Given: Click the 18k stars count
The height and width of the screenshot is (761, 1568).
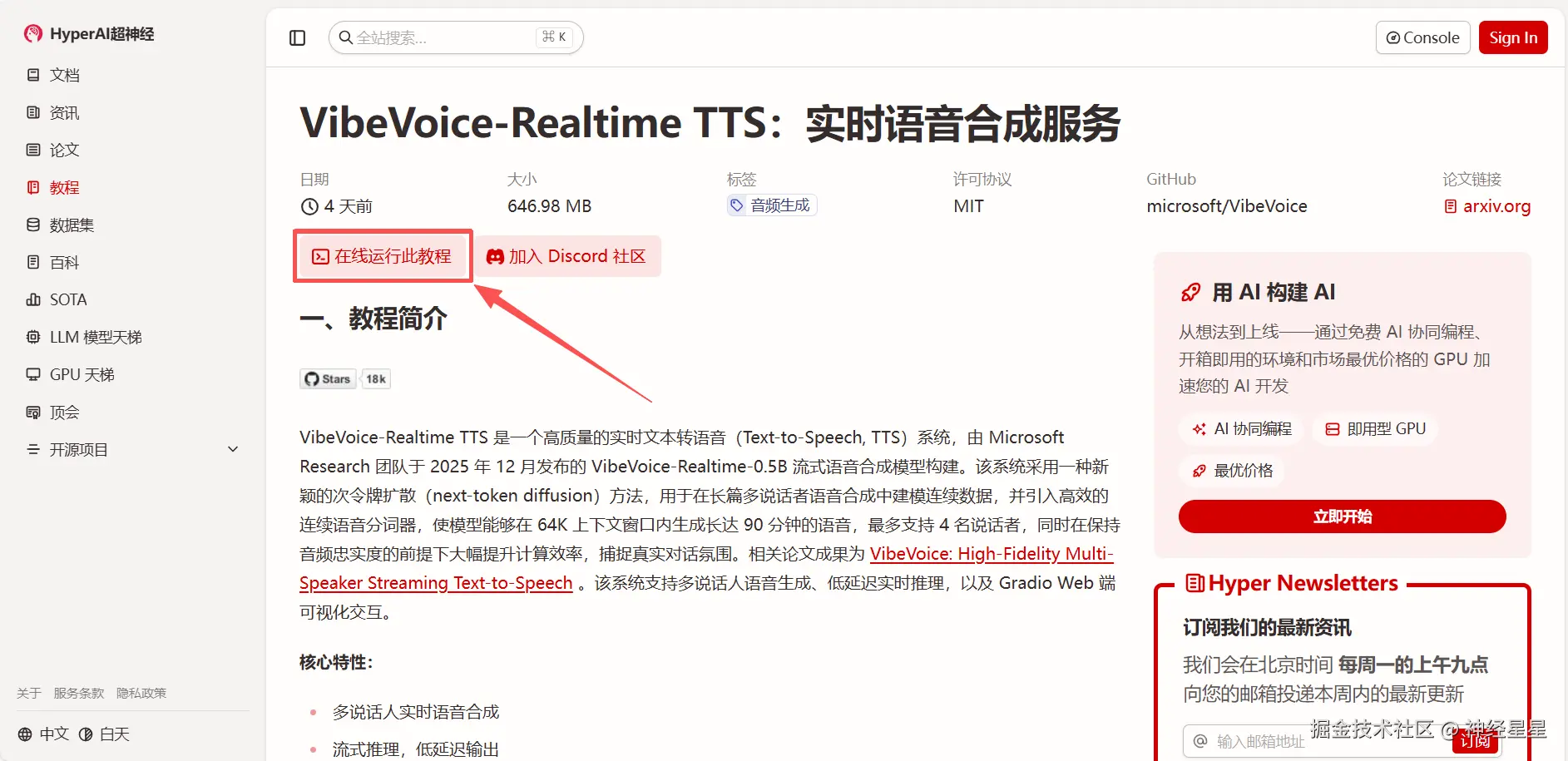Looking at the screenshot, I should pyautogui.click(x=376, y=379).
